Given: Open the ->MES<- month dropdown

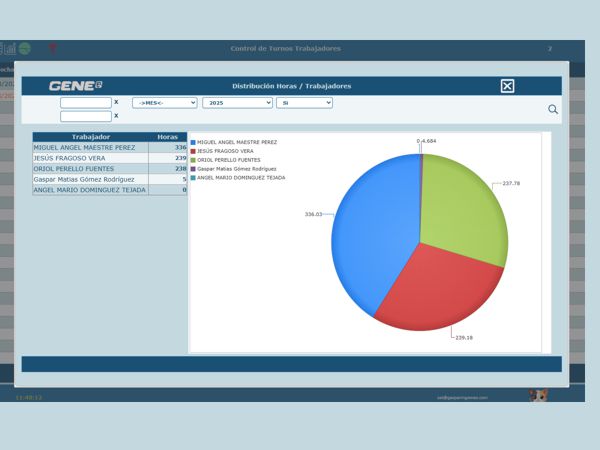Looking at the screenshot, I should pyautogui.click(x=165, y=102).
